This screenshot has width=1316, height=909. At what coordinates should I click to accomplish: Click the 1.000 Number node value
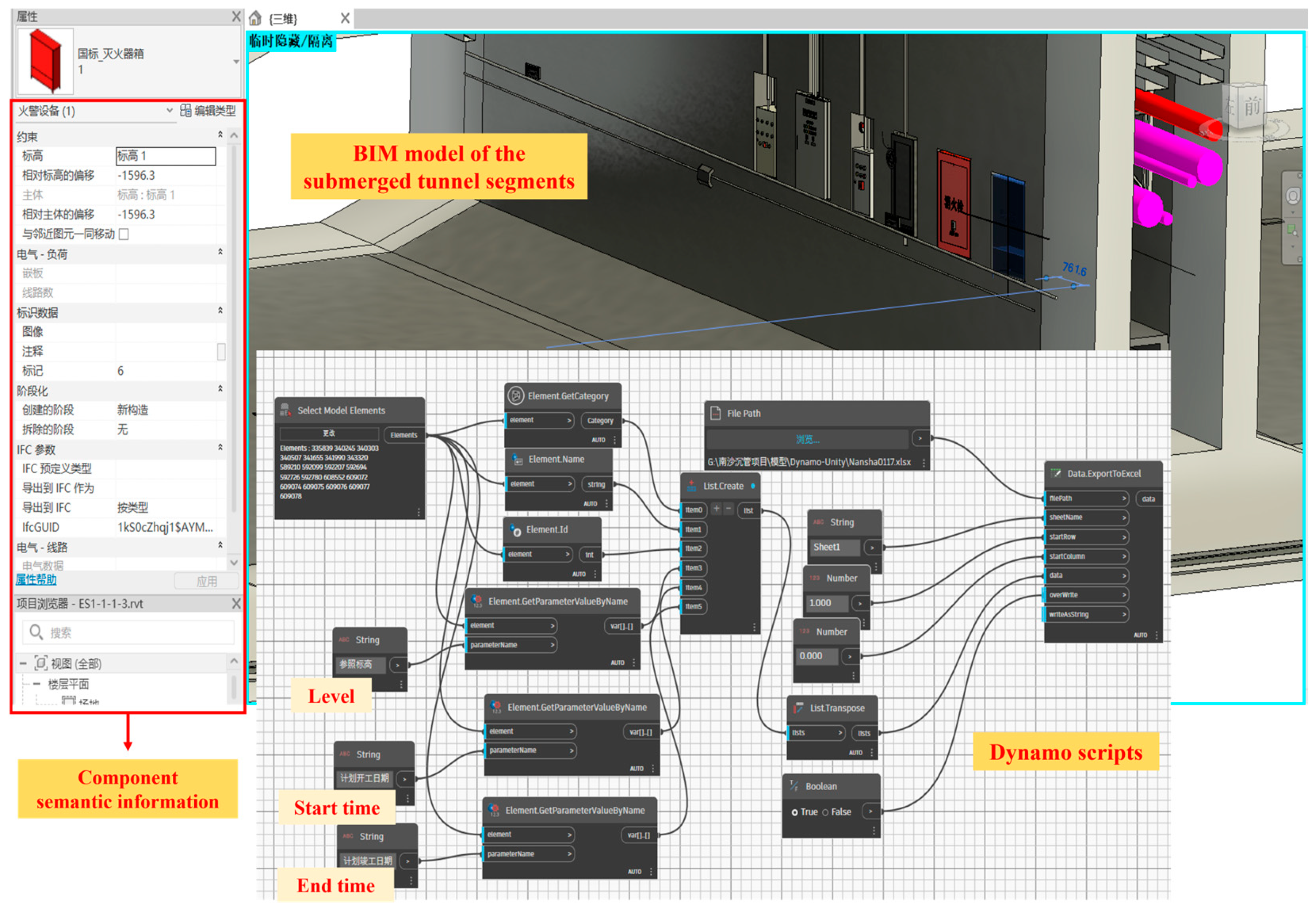[827, 602]
